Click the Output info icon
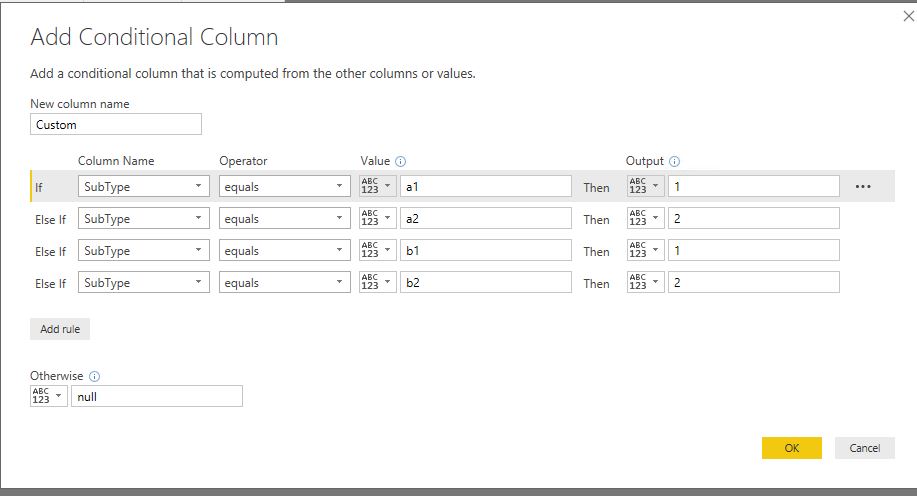 [x=674, y=161]
